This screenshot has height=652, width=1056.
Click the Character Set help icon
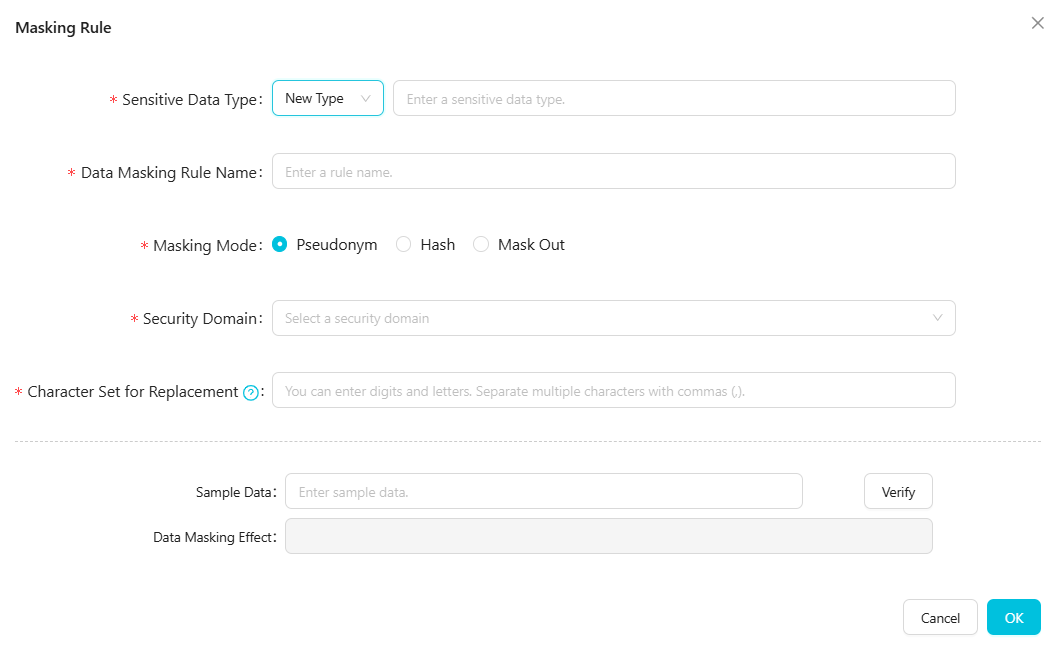click(251, 393)
